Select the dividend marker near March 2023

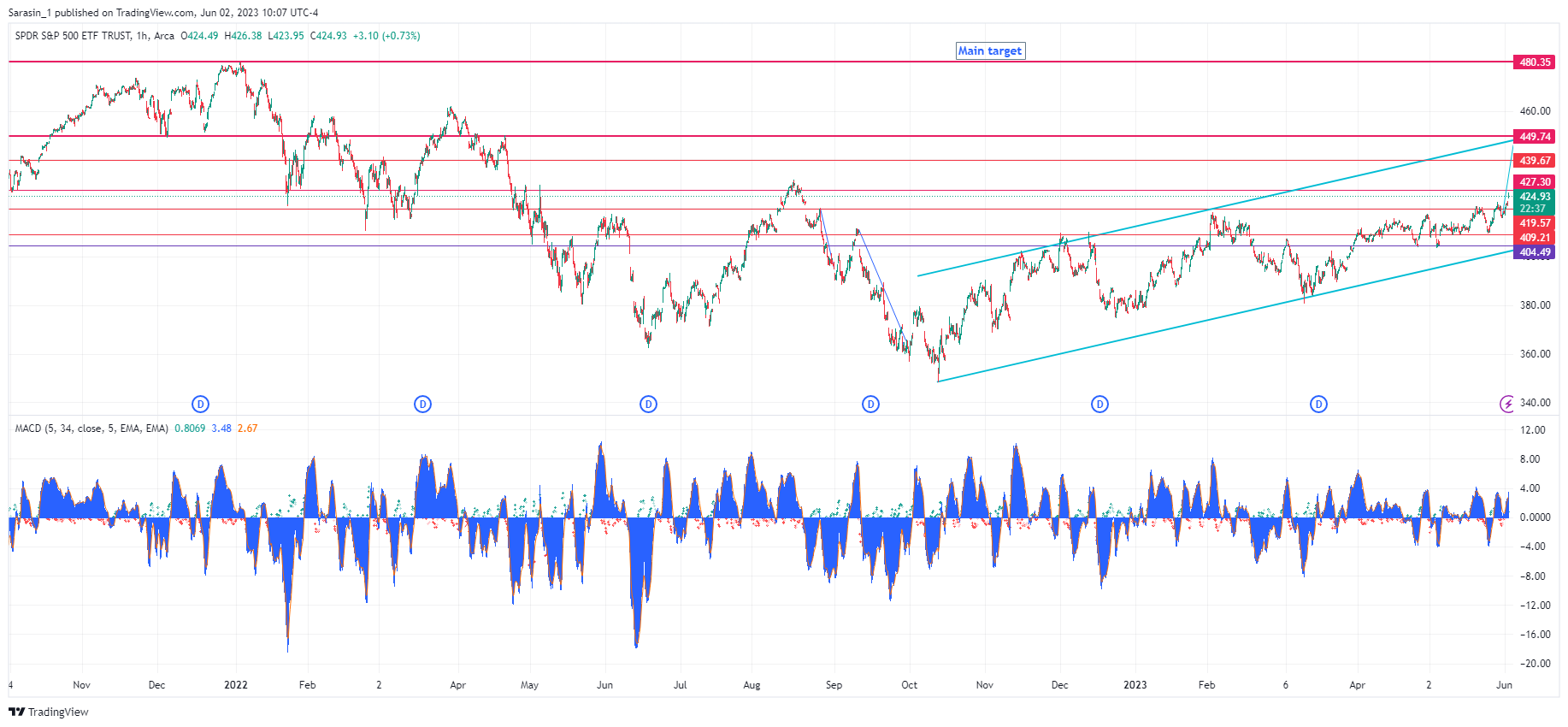(x=1318, y=404)
